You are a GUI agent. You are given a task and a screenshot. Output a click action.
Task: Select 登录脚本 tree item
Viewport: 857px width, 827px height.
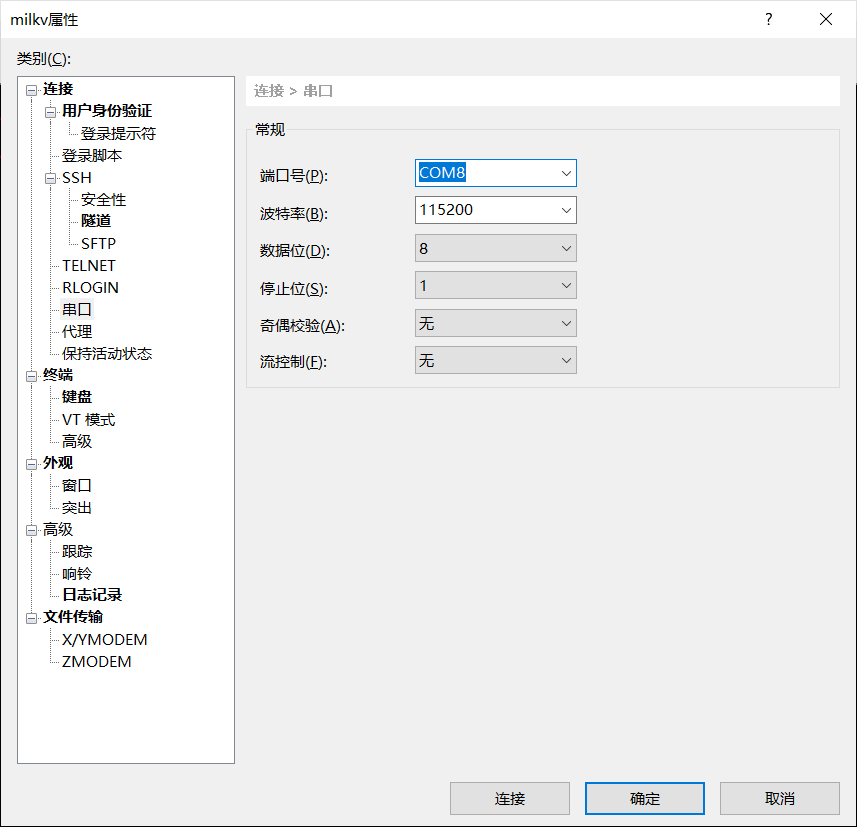(92, 156)
